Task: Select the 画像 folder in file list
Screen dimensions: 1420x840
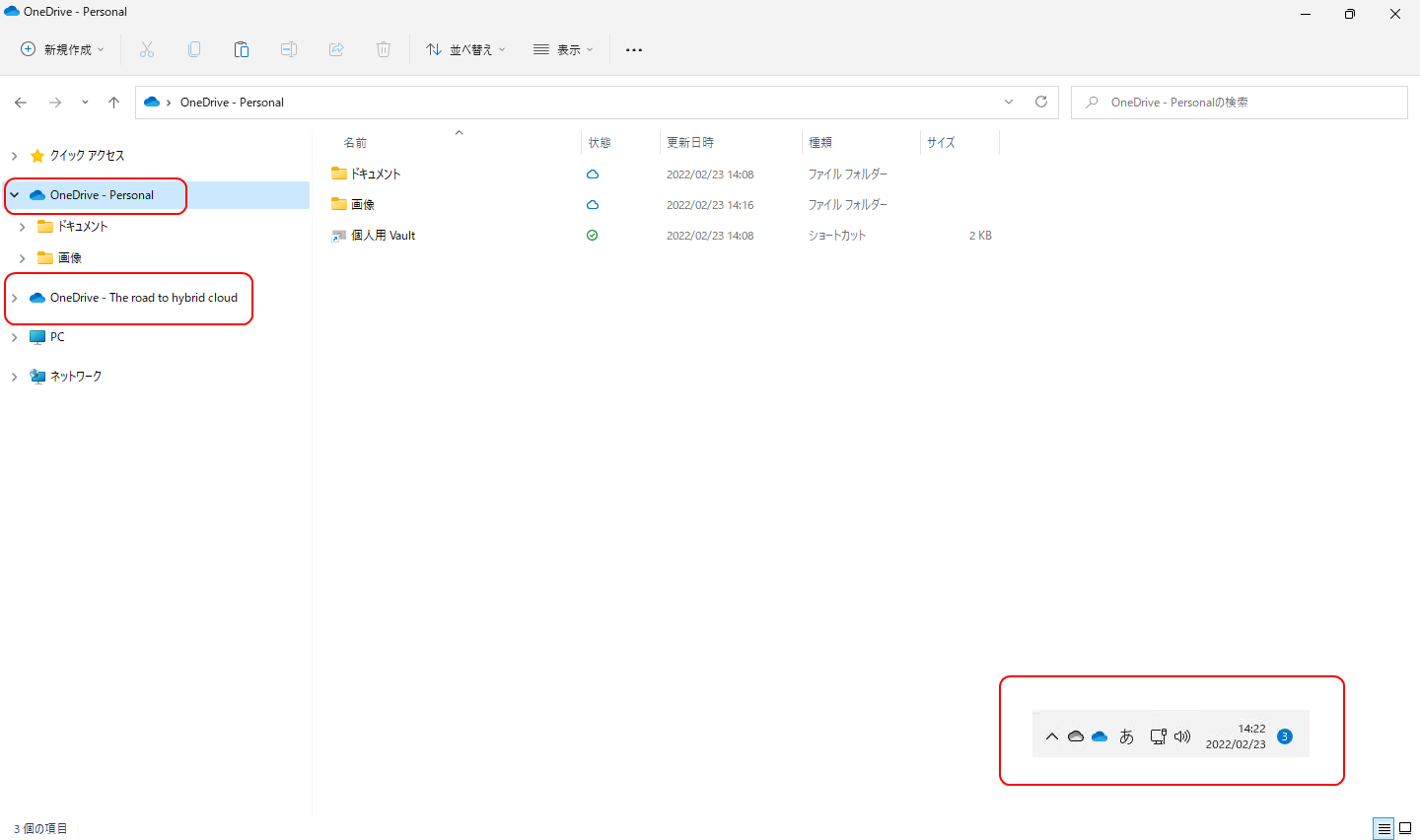Action: [x=363, y=205]
